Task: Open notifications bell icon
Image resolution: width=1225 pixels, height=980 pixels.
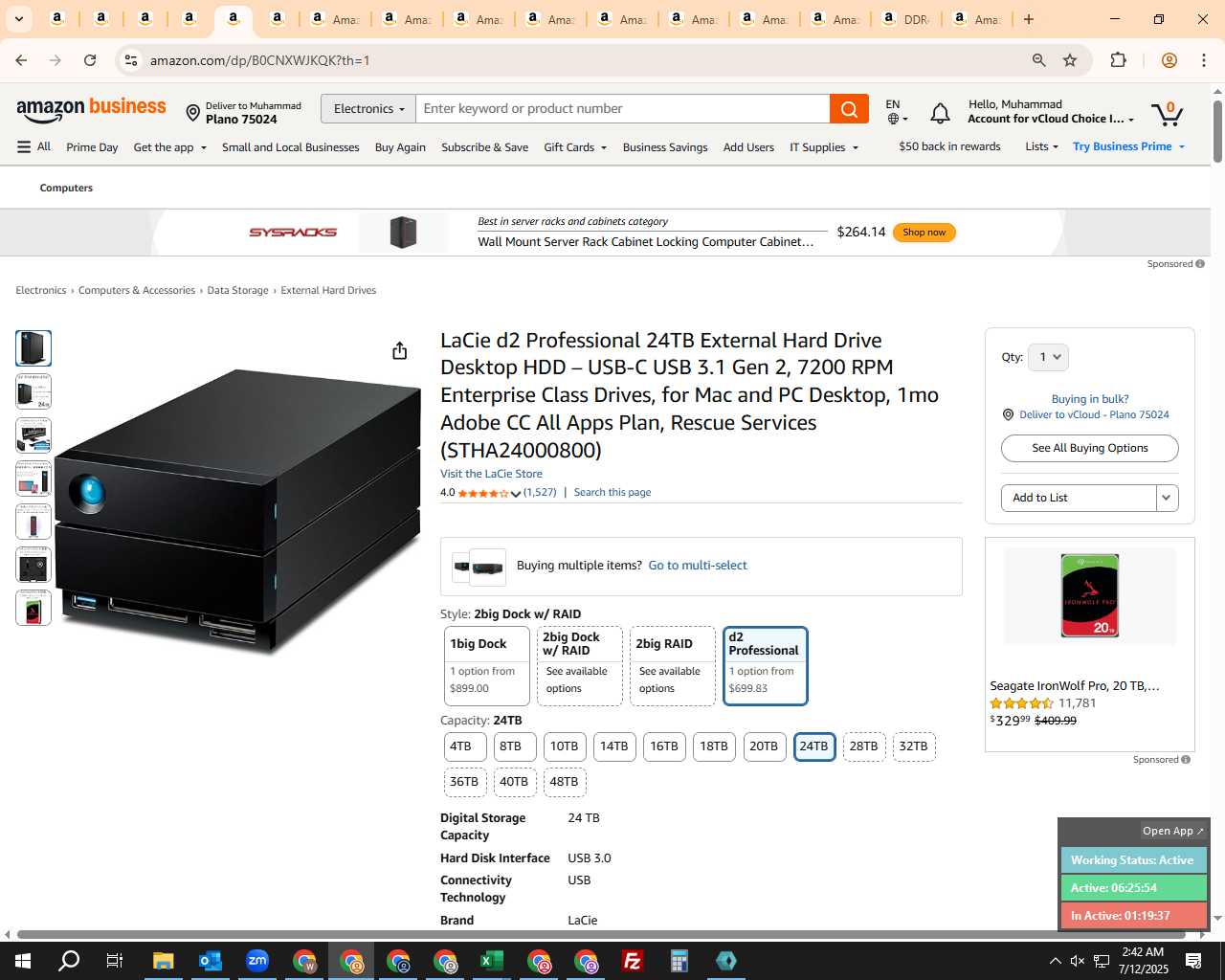Action: [x=940, y=114]
